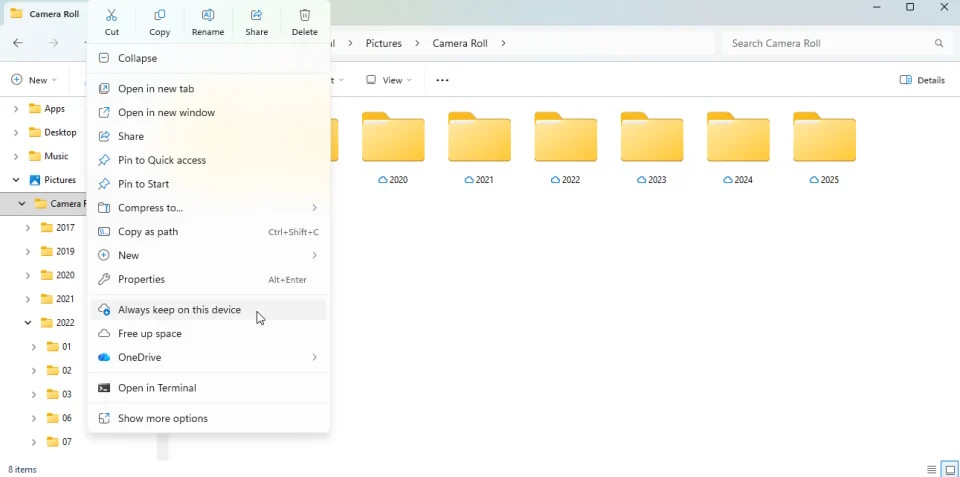Switch to large thumbnails view icon
The image size is (960, 477).
(x=950, y=470)
